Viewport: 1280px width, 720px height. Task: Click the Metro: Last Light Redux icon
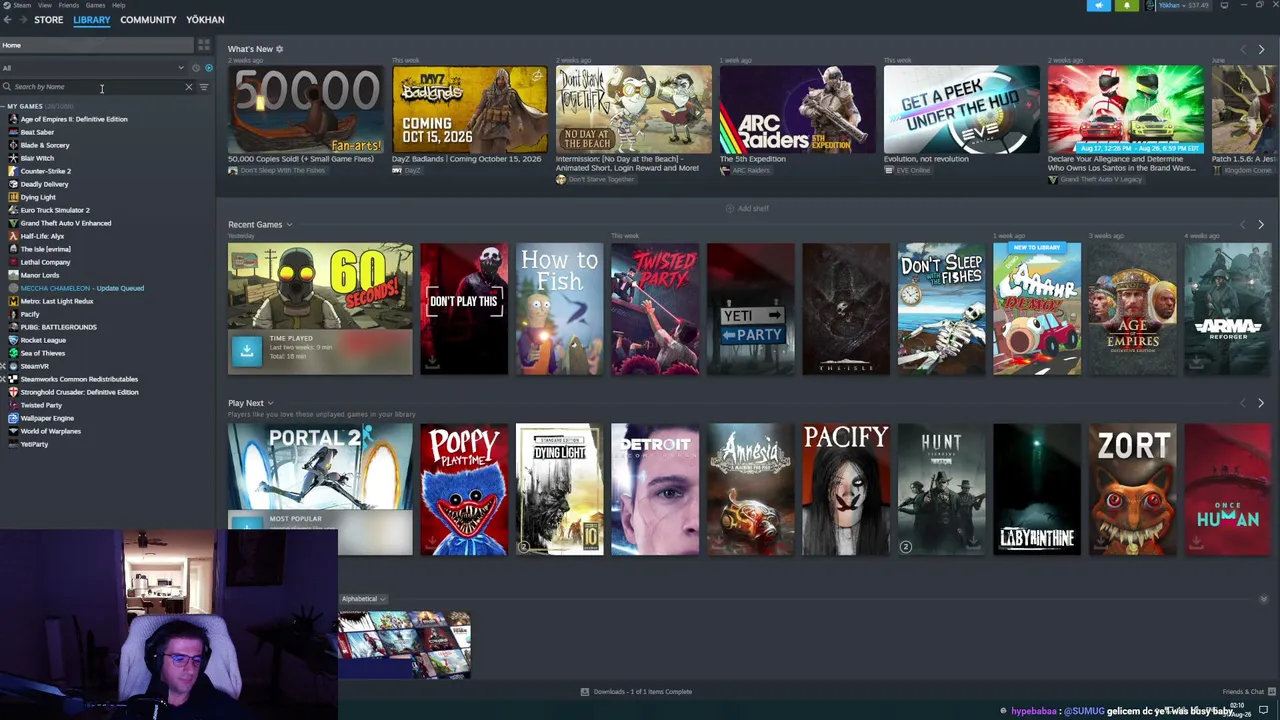[x=13, y=301]
